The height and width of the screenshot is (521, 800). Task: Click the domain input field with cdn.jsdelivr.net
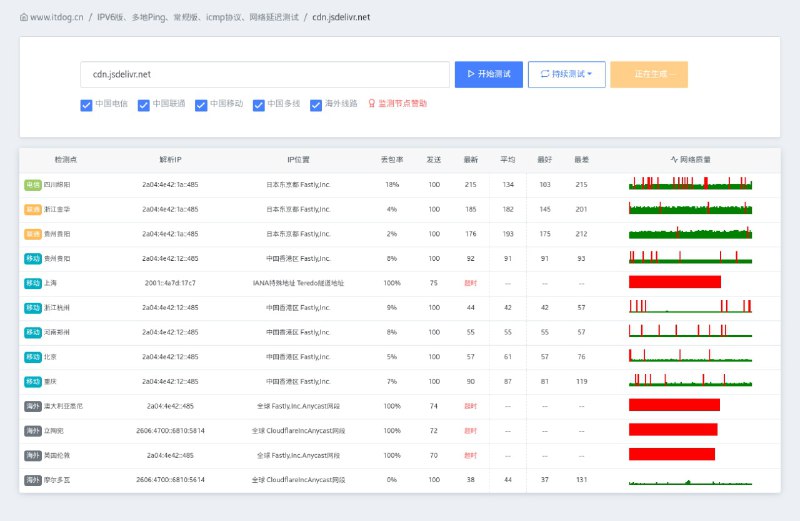[x=265, y=74]
